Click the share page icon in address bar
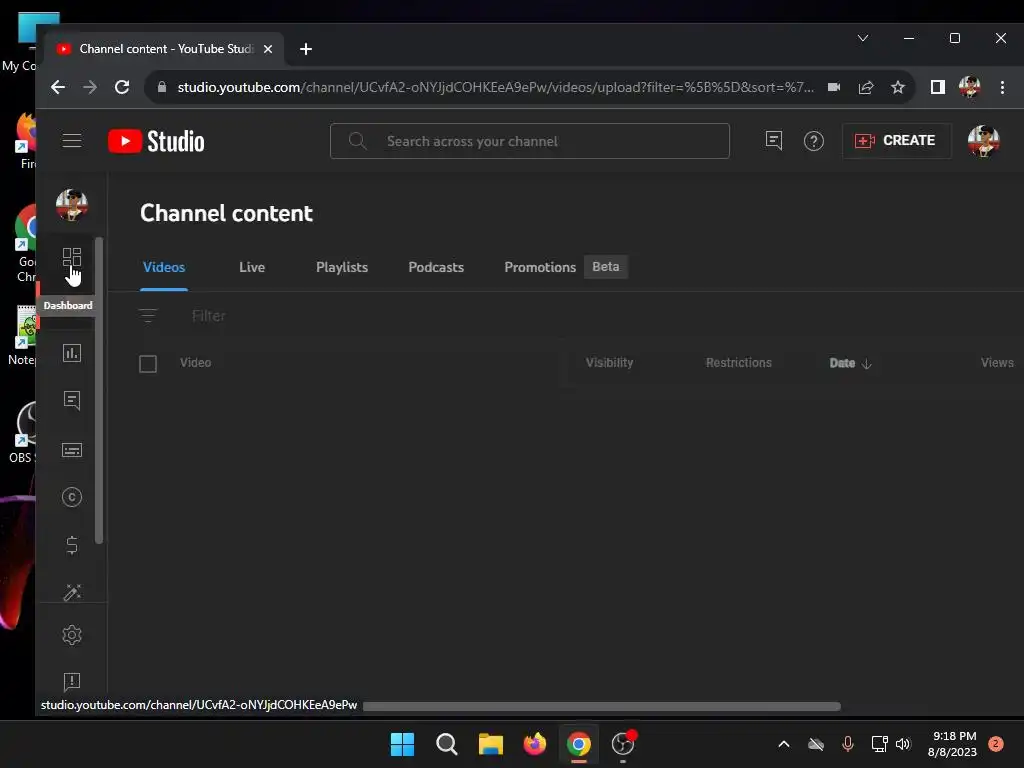The height and width of the screenshot is (768, 1024). (866, 87)
